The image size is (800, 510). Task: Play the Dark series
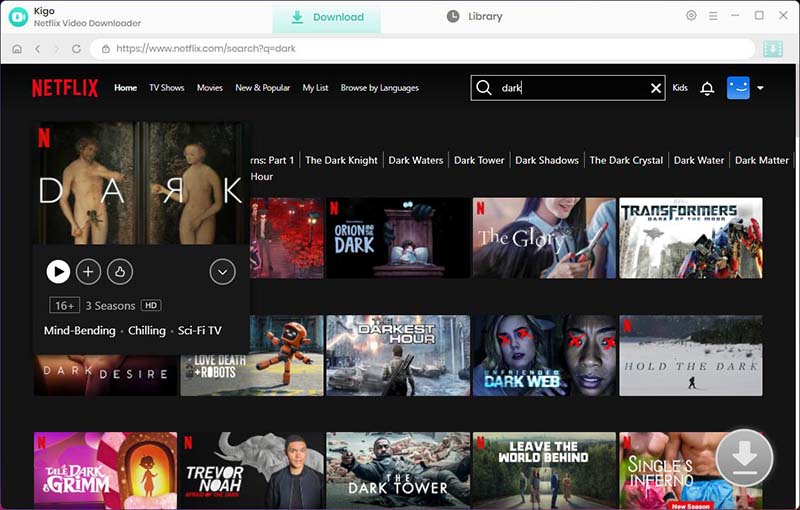click(x=58, y=272)
